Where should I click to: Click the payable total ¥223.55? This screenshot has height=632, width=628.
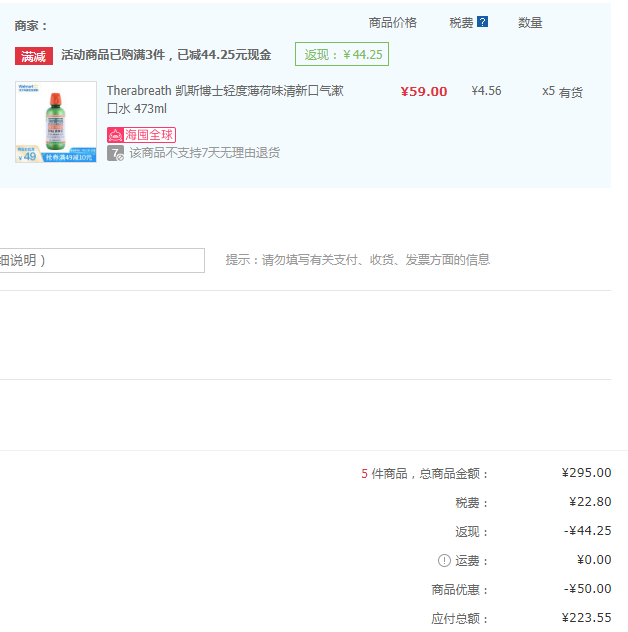586,617
